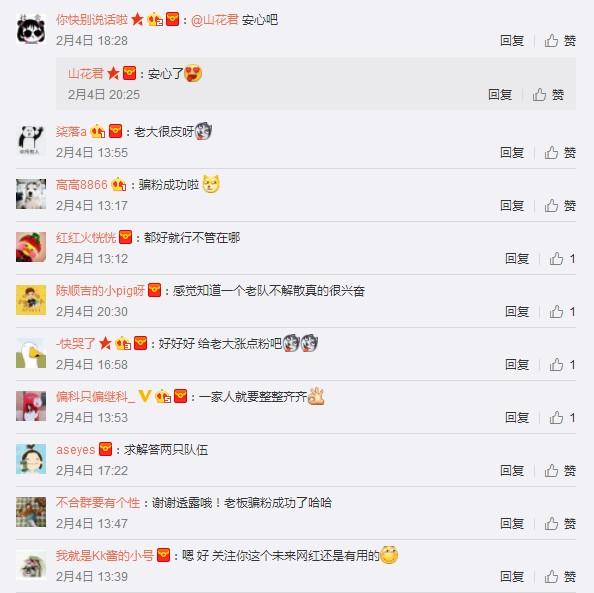
Task: Click thumbs-up on 山花君's reply
Action: pyautogui.click(x=548, y=95)
